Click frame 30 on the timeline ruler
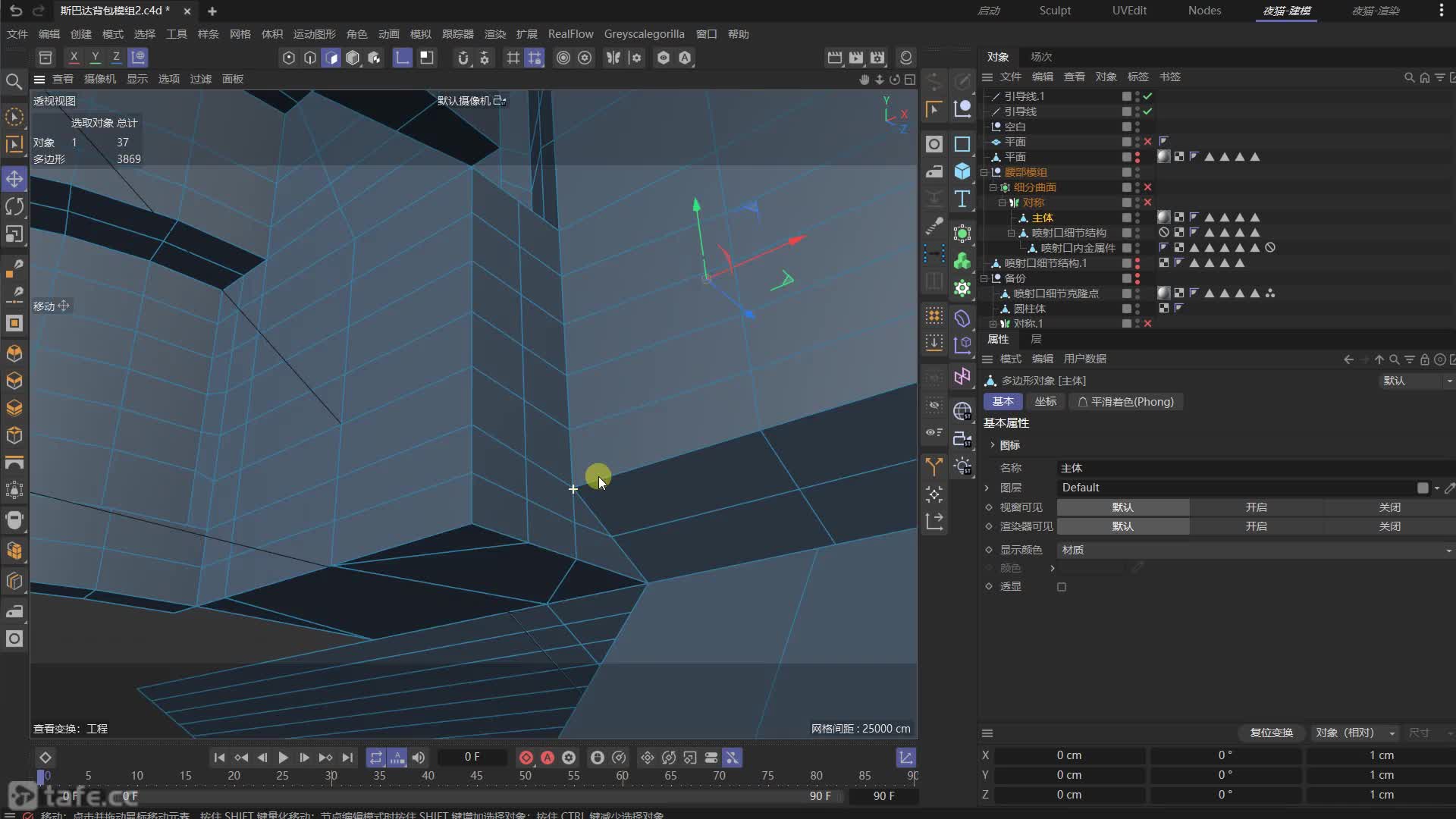The height and width of the screenshot is (819, 1456). 331,776
